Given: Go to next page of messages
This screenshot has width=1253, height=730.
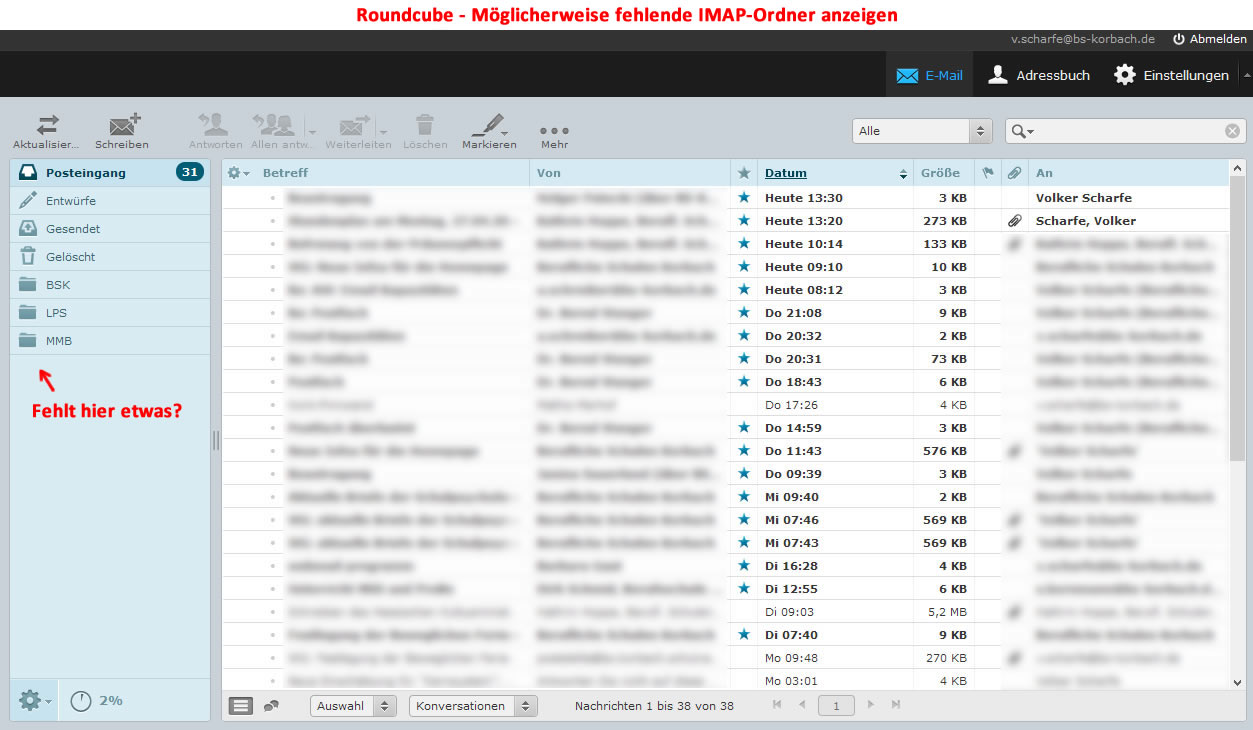Looking at the screenshot, I should (x=871, y=705).
